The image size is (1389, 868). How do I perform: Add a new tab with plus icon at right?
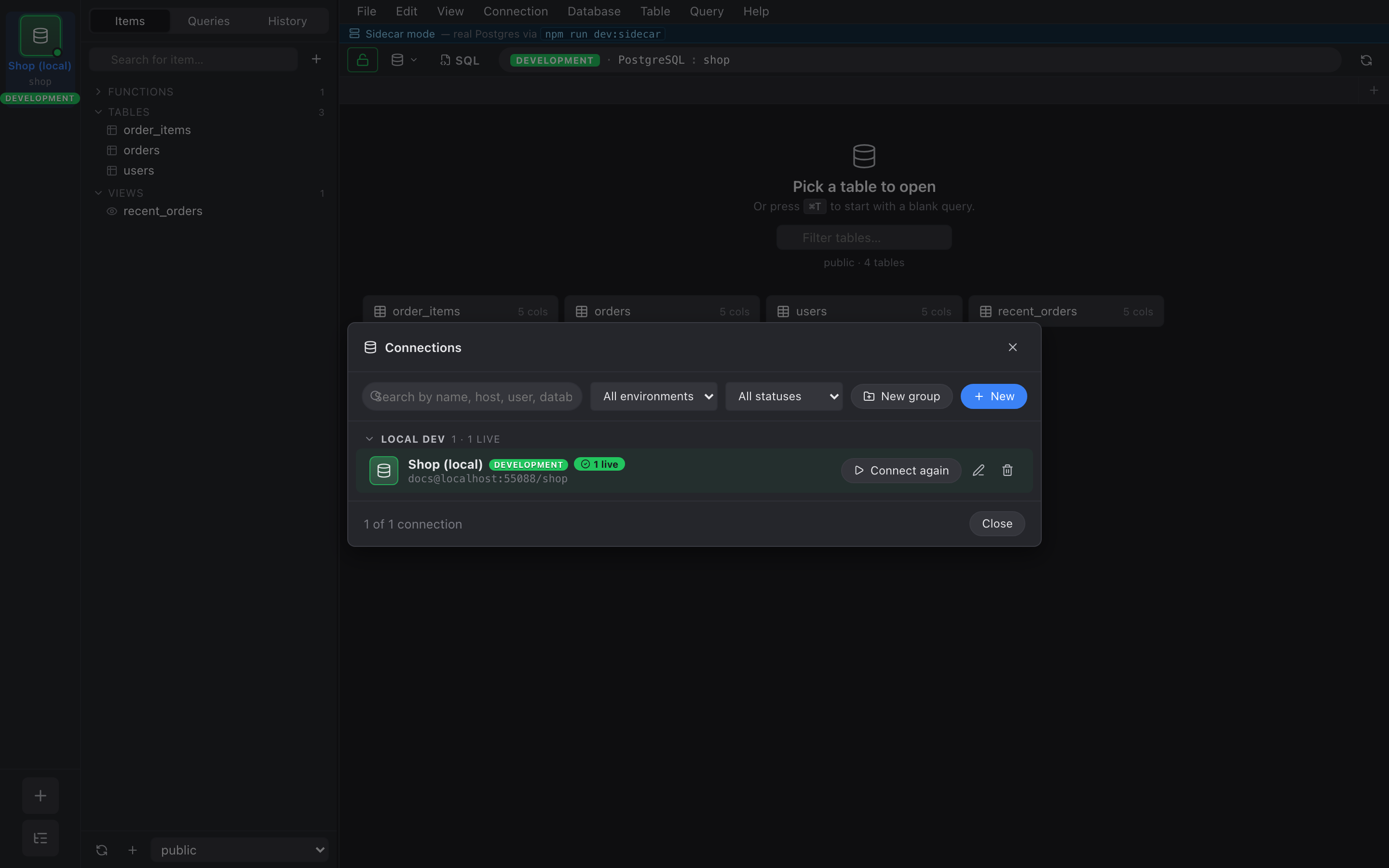1374,90
